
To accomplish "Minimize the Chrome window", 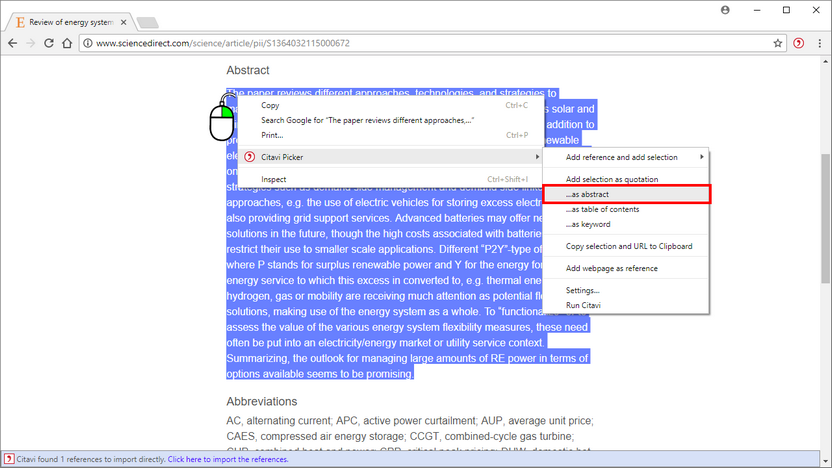I will point(757,10).
